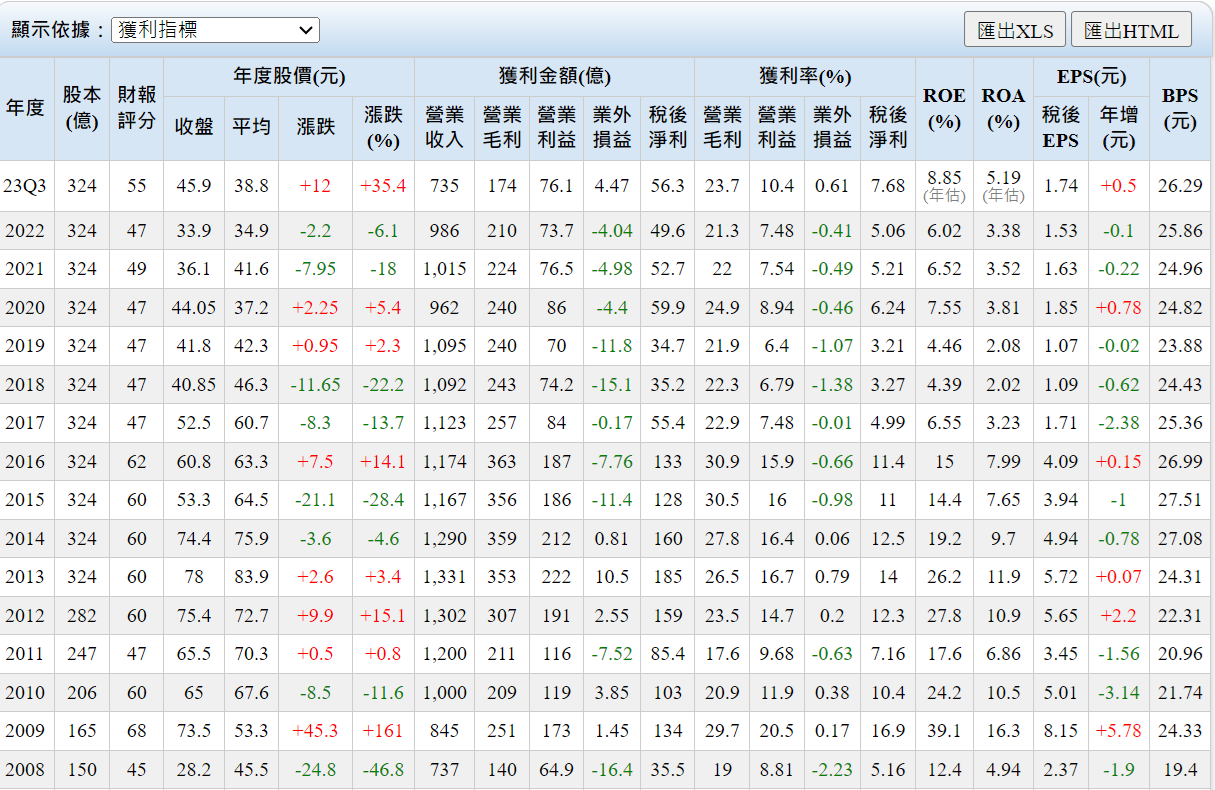
Task: Click the 股本(億) column header
Action: pos(82,108)
